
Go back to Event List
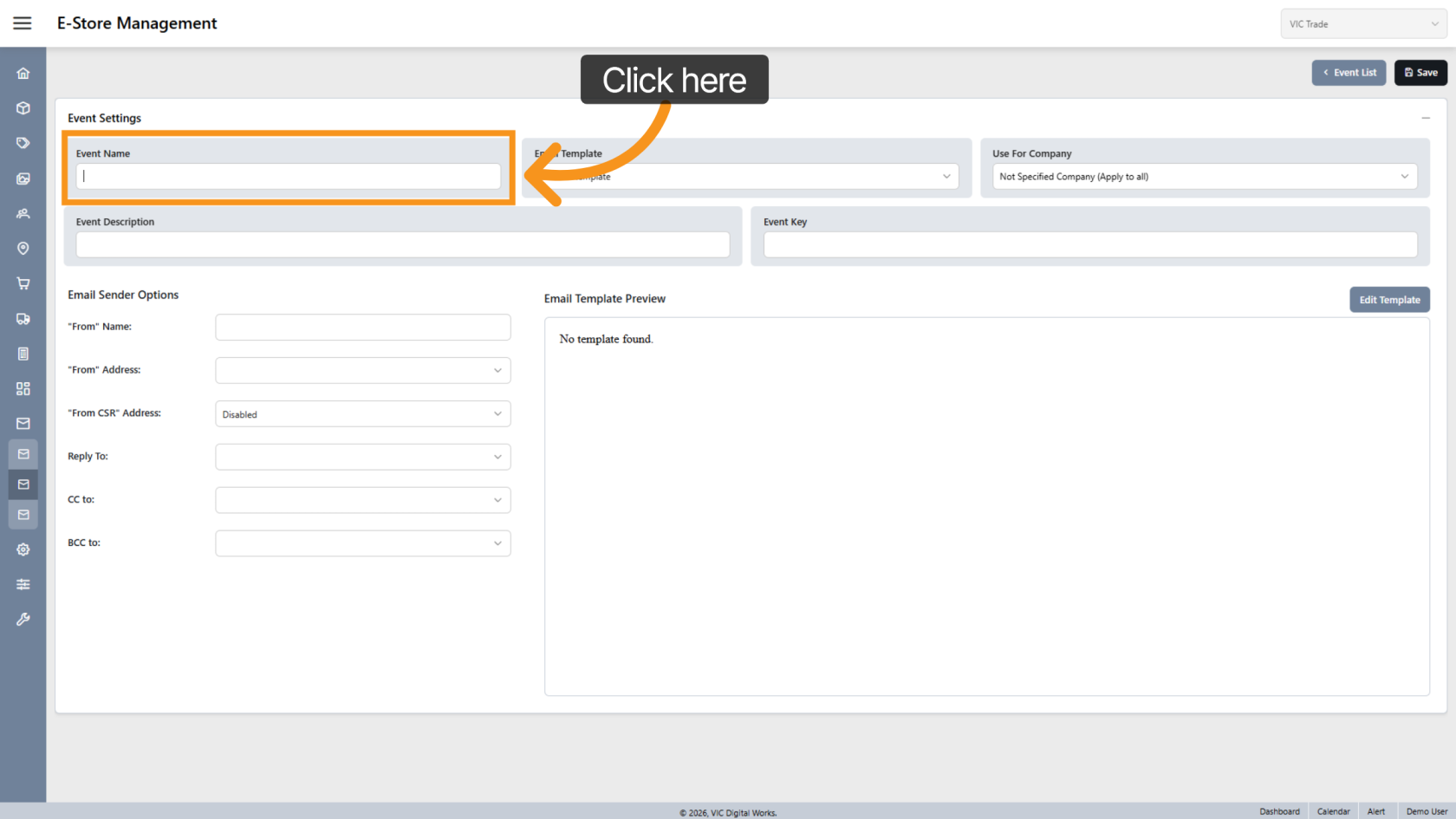click(x=1349, y=73)
